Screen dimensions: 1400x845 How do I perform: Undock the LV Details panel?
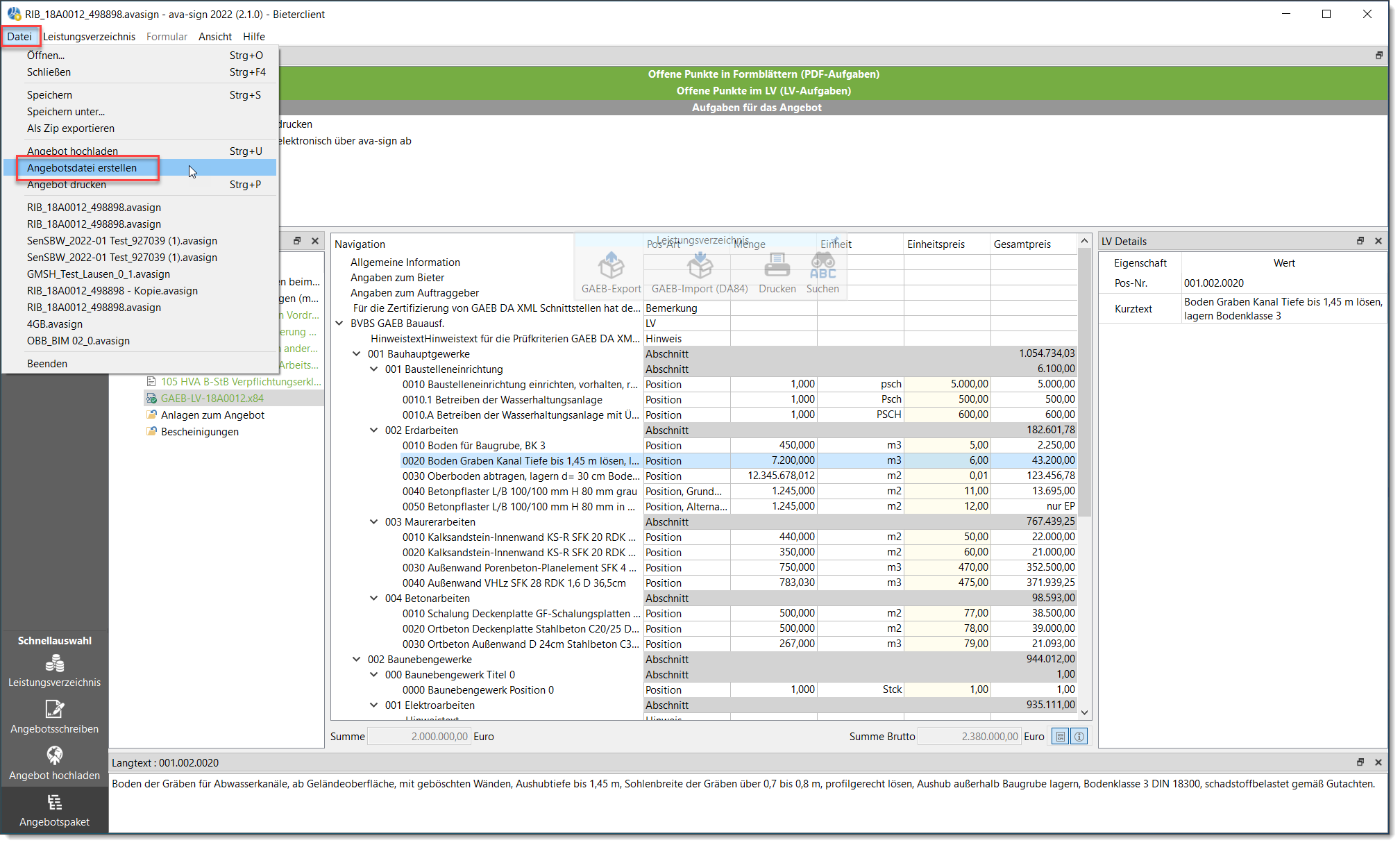1360,241
